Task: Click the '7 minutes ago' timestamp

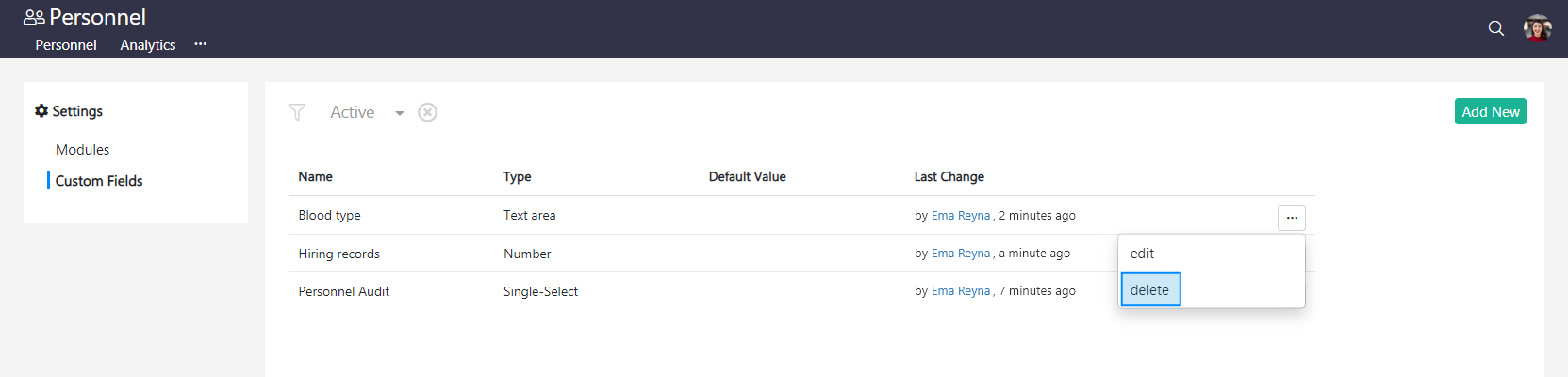Action: [x=1037, y=291]
